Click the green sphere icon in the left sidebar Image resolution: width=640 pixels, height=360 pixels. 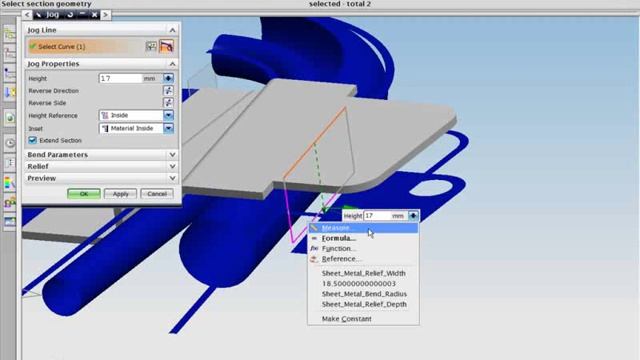(x=10, y=118)
